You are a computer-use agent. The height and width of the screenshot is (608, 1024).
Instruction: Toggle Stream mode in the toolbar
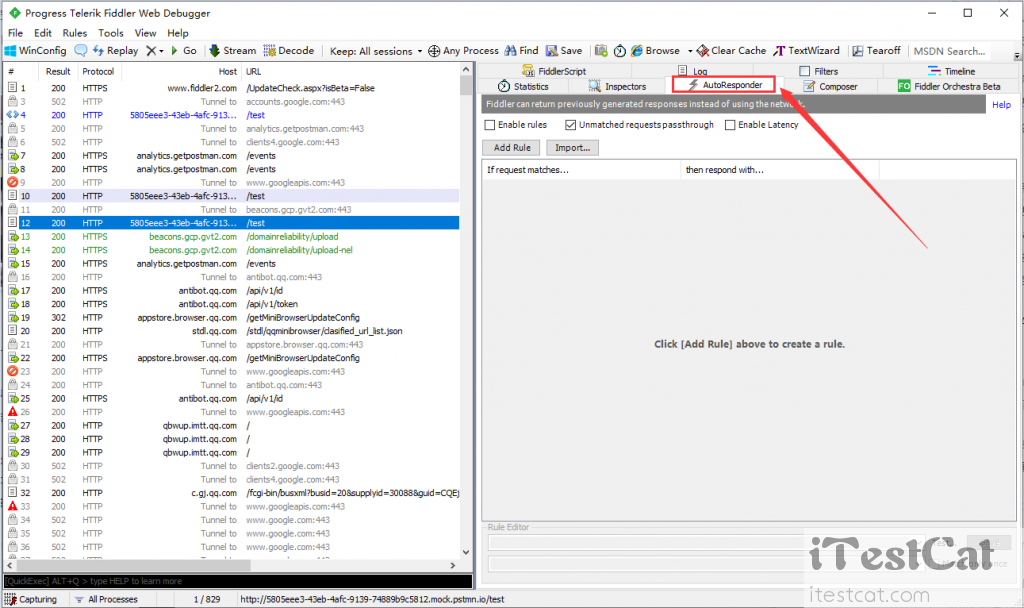pos(232,51)
